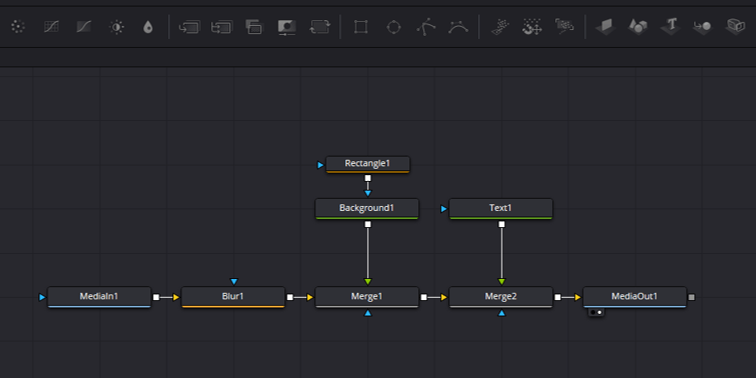The image size is (756, 378).
Task: Add a Rectangle mask from toolbar
Action: [x=360, y=27]
